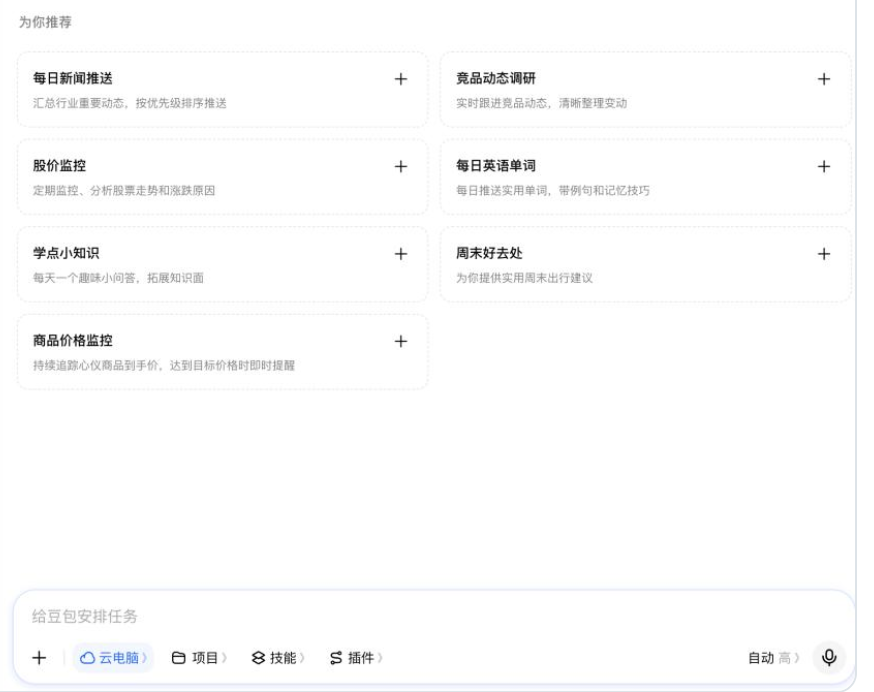The image size is (874, 692).
Task: Click description 每天一个趣味小问答，拓展知识面
Action: pyautogui.click(x=118, y=278)
